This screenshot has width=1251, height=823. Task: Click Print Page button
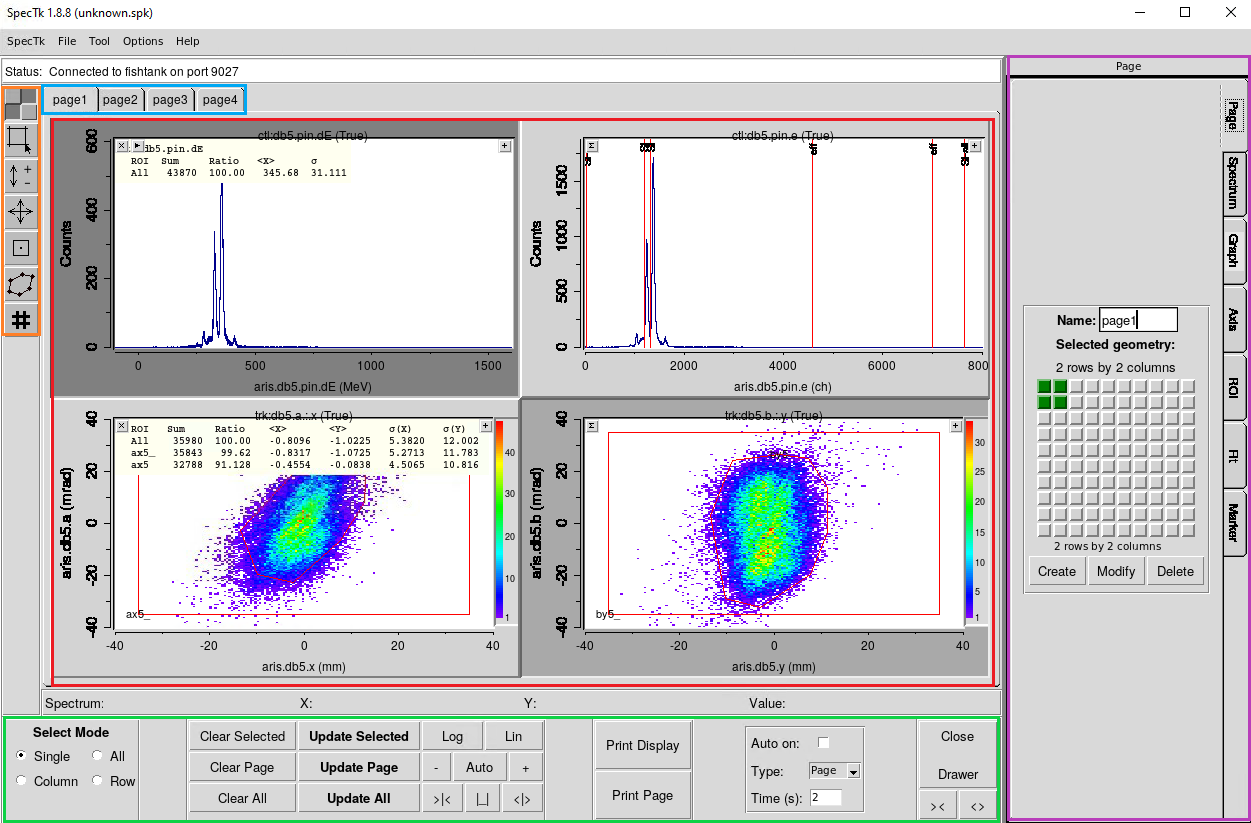[x=643, y=795]
